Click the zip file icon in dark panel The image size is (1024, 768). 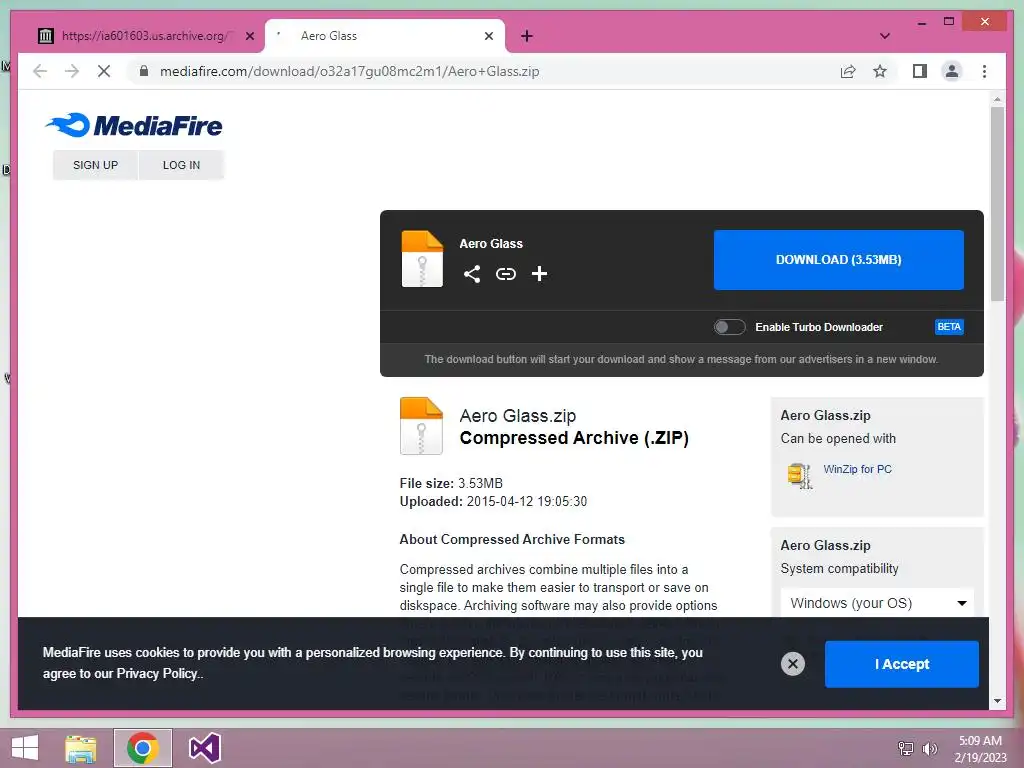[x=422, y=259]
